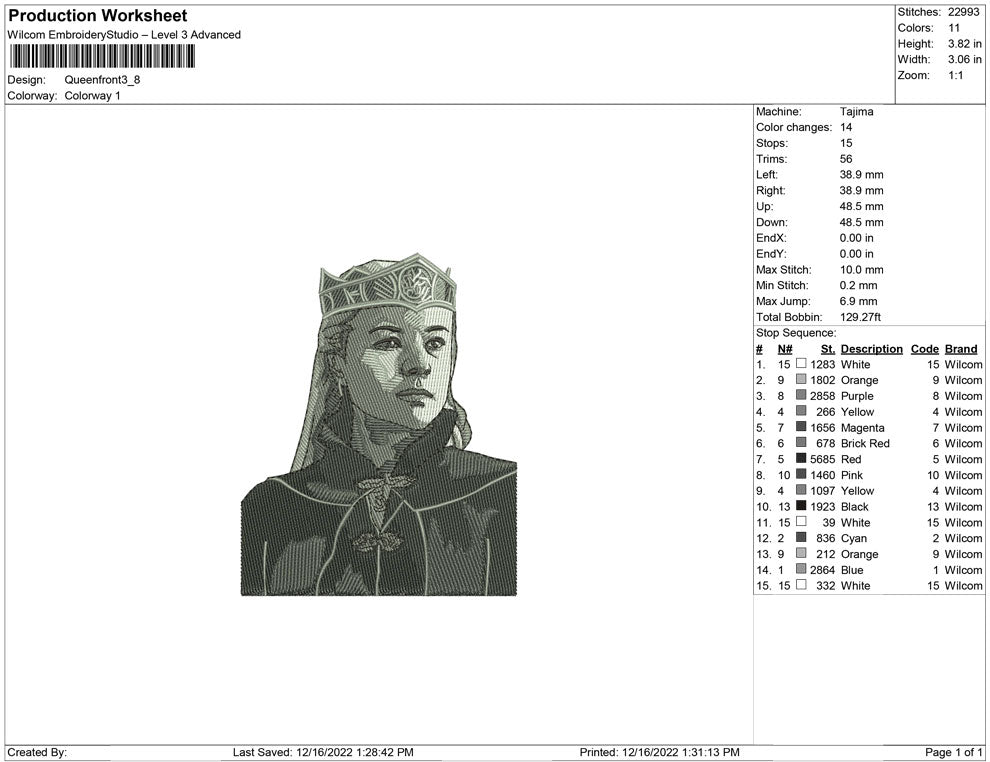Click the Zoom value 1:1
Screen dimensions: 990x762
click(955, 75)
